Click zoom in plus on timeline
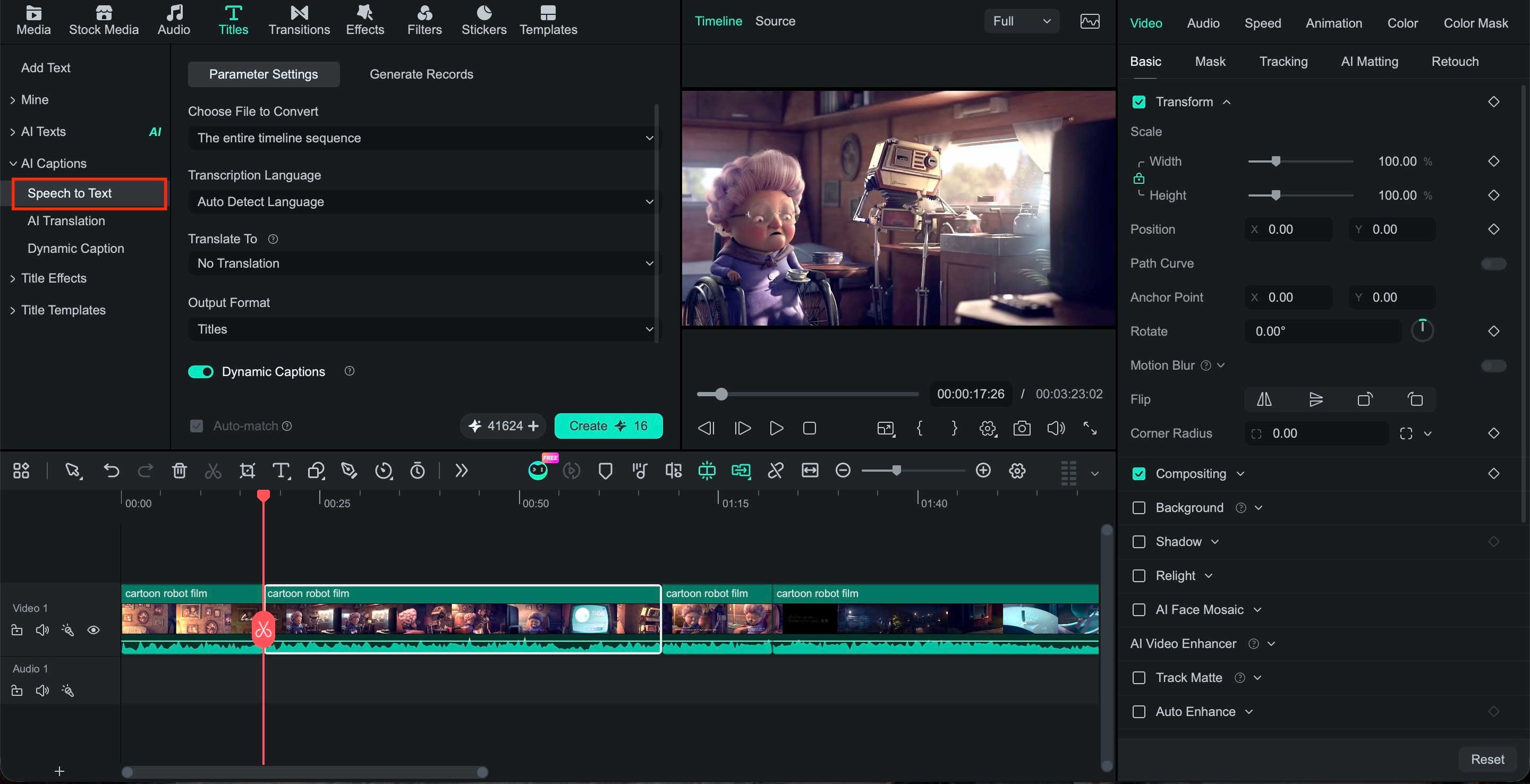The image size is (1530, 784). [983, 471]
